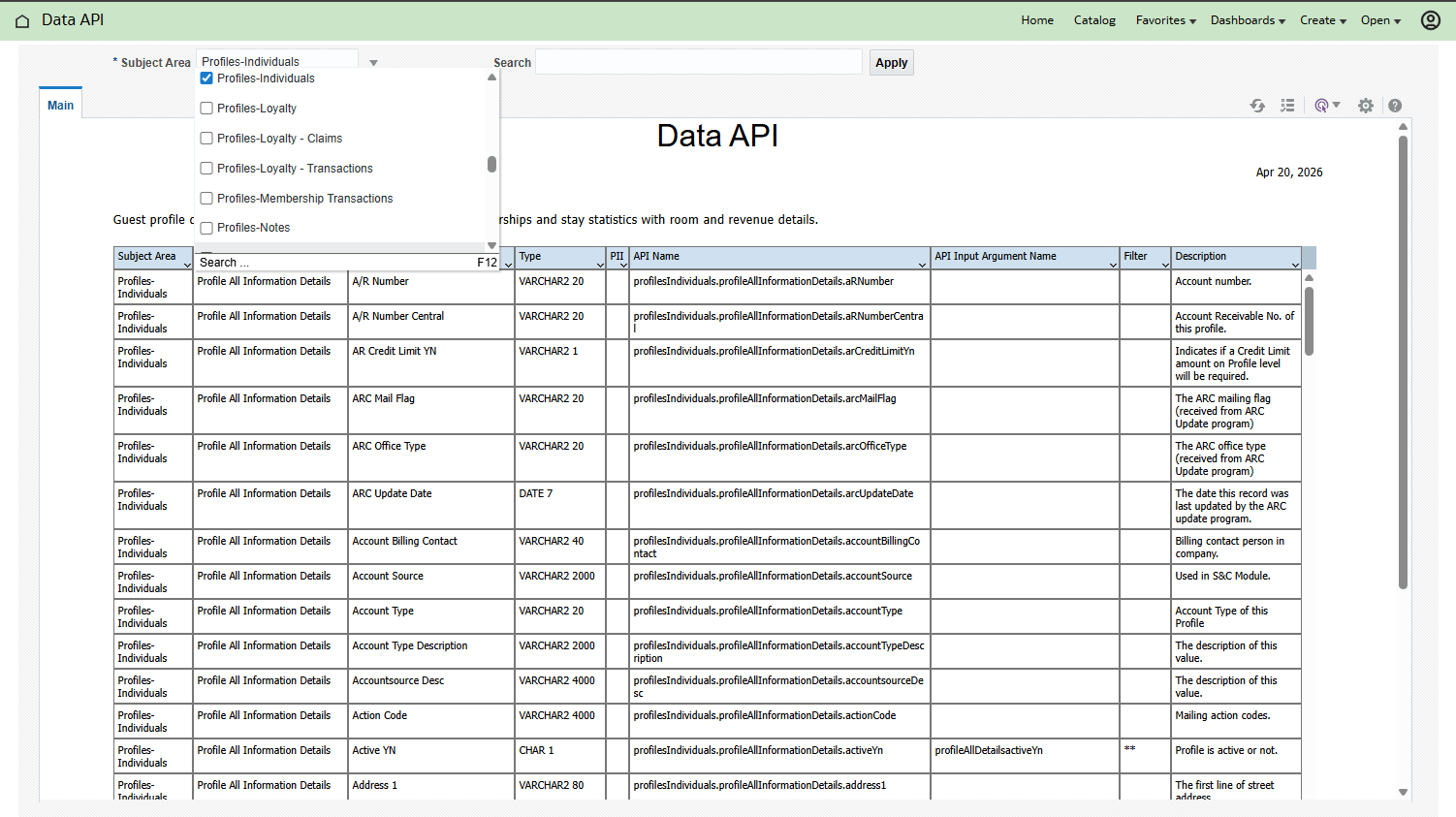The image size is (1456, 817).
Task: Click the AR Credit Limit YN cell
Action: tap(431, 363)
